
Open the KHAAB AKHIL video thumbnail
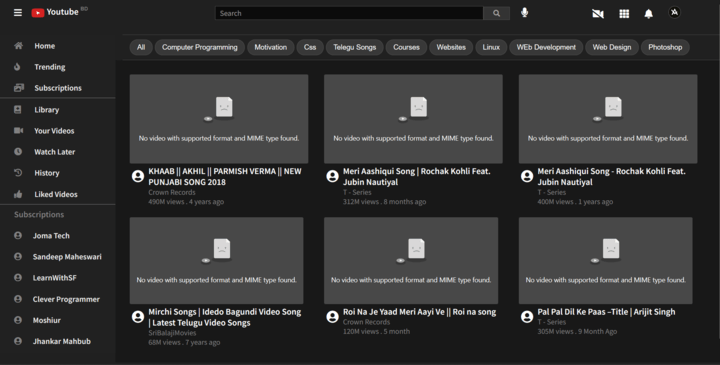(219, 119)
